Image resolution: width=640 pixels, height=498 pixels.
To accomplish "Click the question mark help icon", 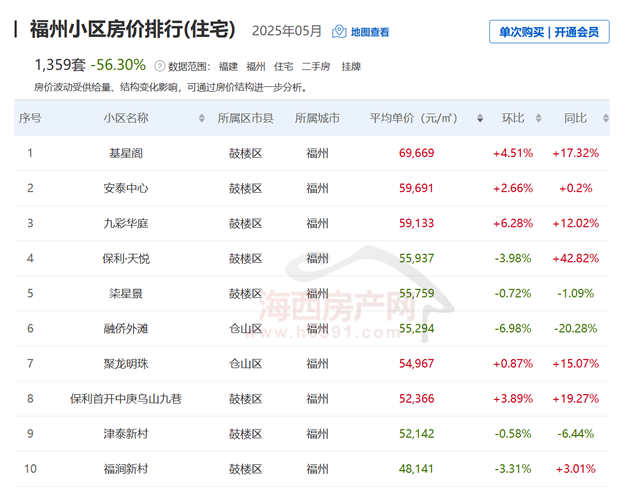I will pos(160,66).
